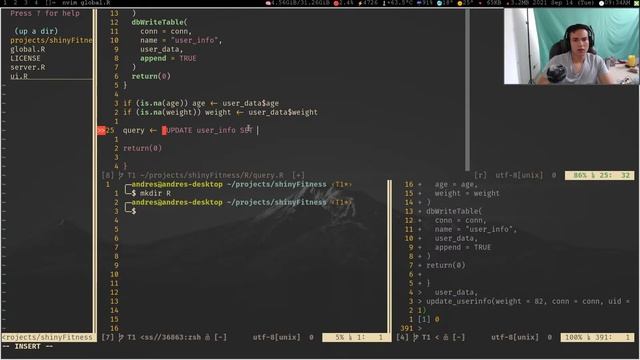Click 'dbWriteTable(' in the R console pane
The height and width of the screenshot is (360, 640).
(454, 211)
